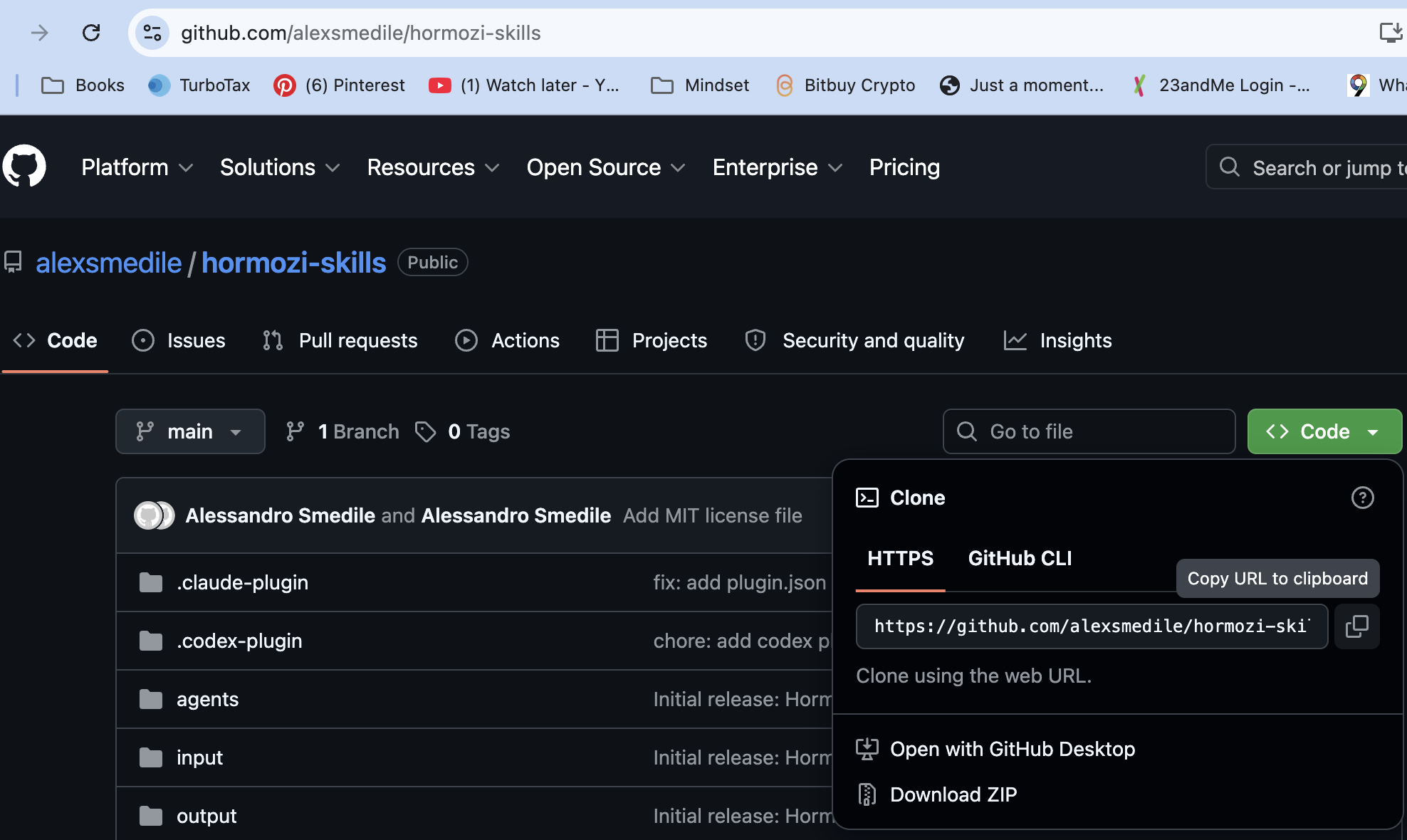The height and width of the screenshot is (840, 1407).
Task: Select the GitHub CLI clone tab
Action: point(1020,558)
